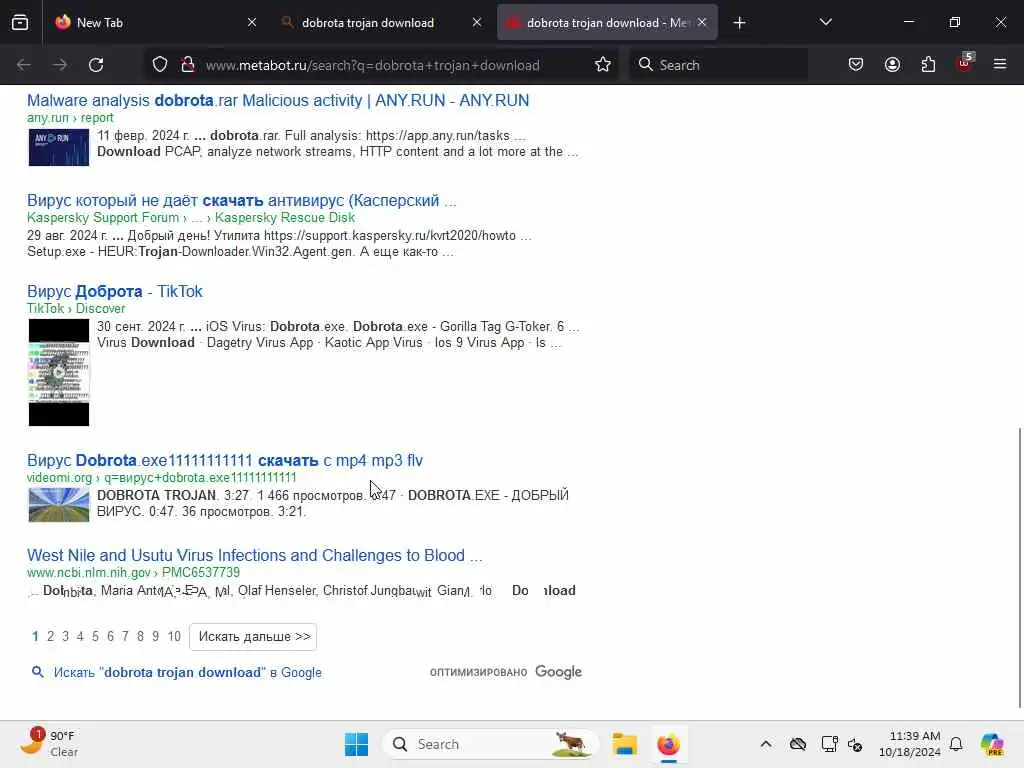This screenshot has height=768, width=1024.
Task: Open West Nile and Usutu Virus result
Action: (x=255, y=556)
